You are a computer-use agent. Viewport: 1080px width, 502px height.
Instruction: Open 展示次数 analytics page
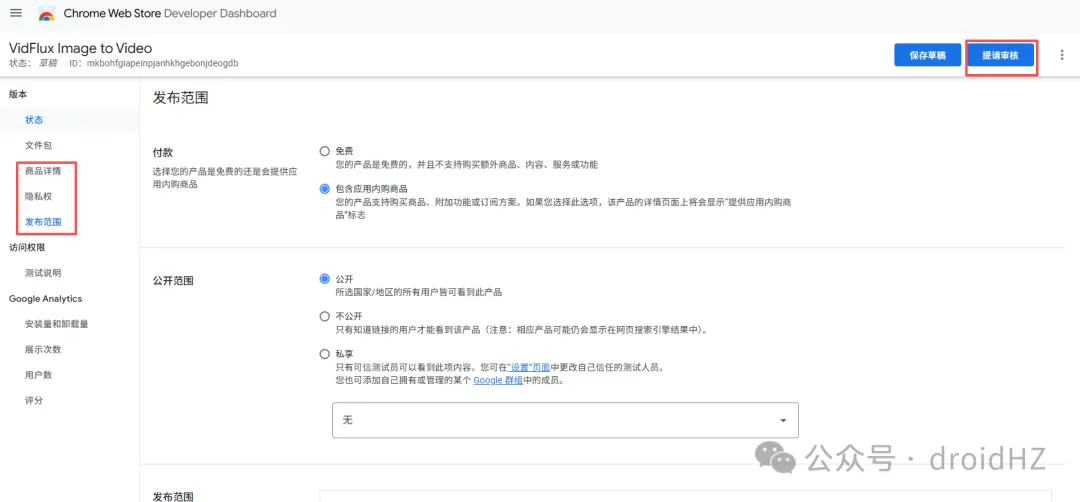[x=43, y=349]
